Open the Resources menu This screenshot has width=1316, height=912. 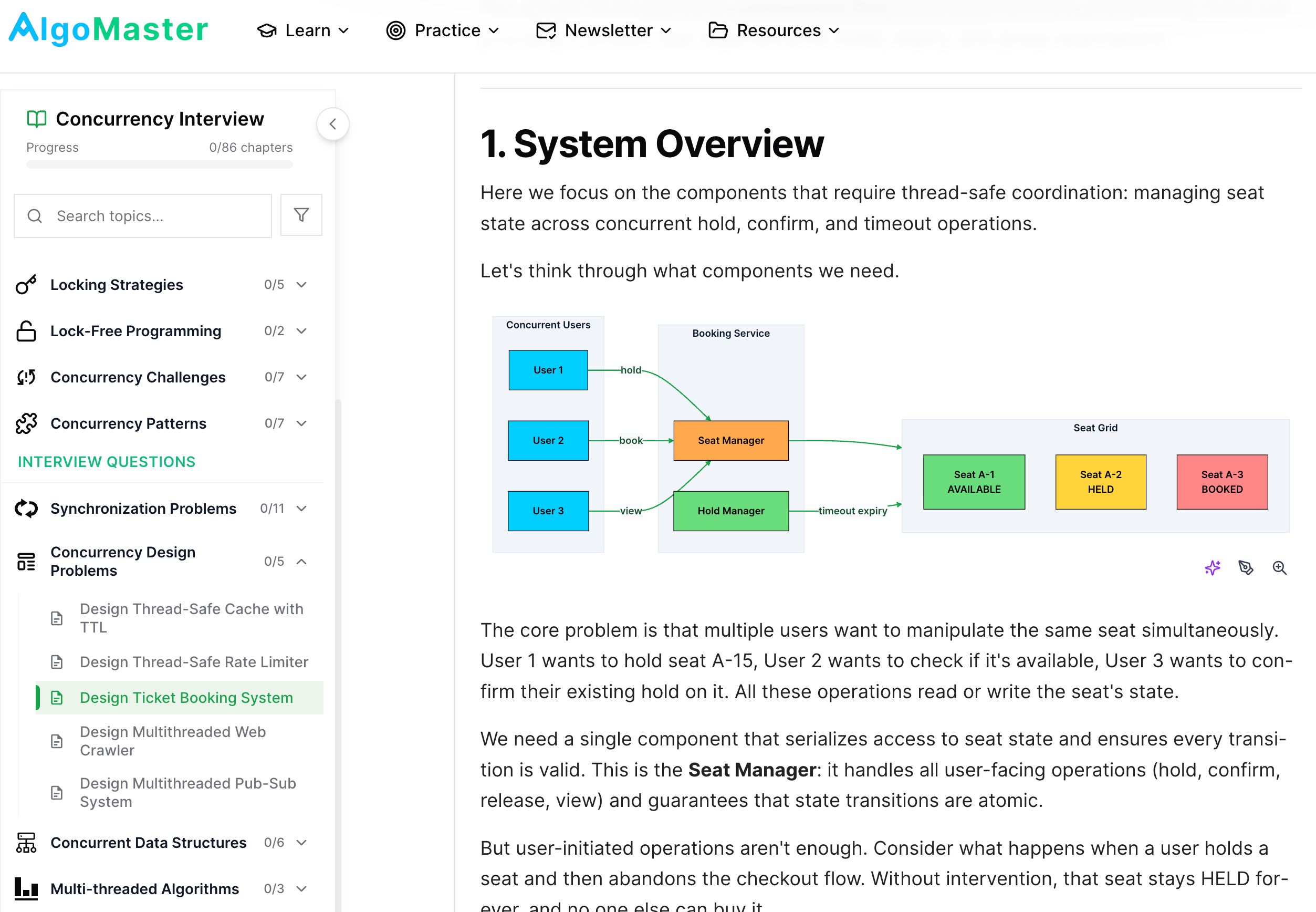pos(774,30)
